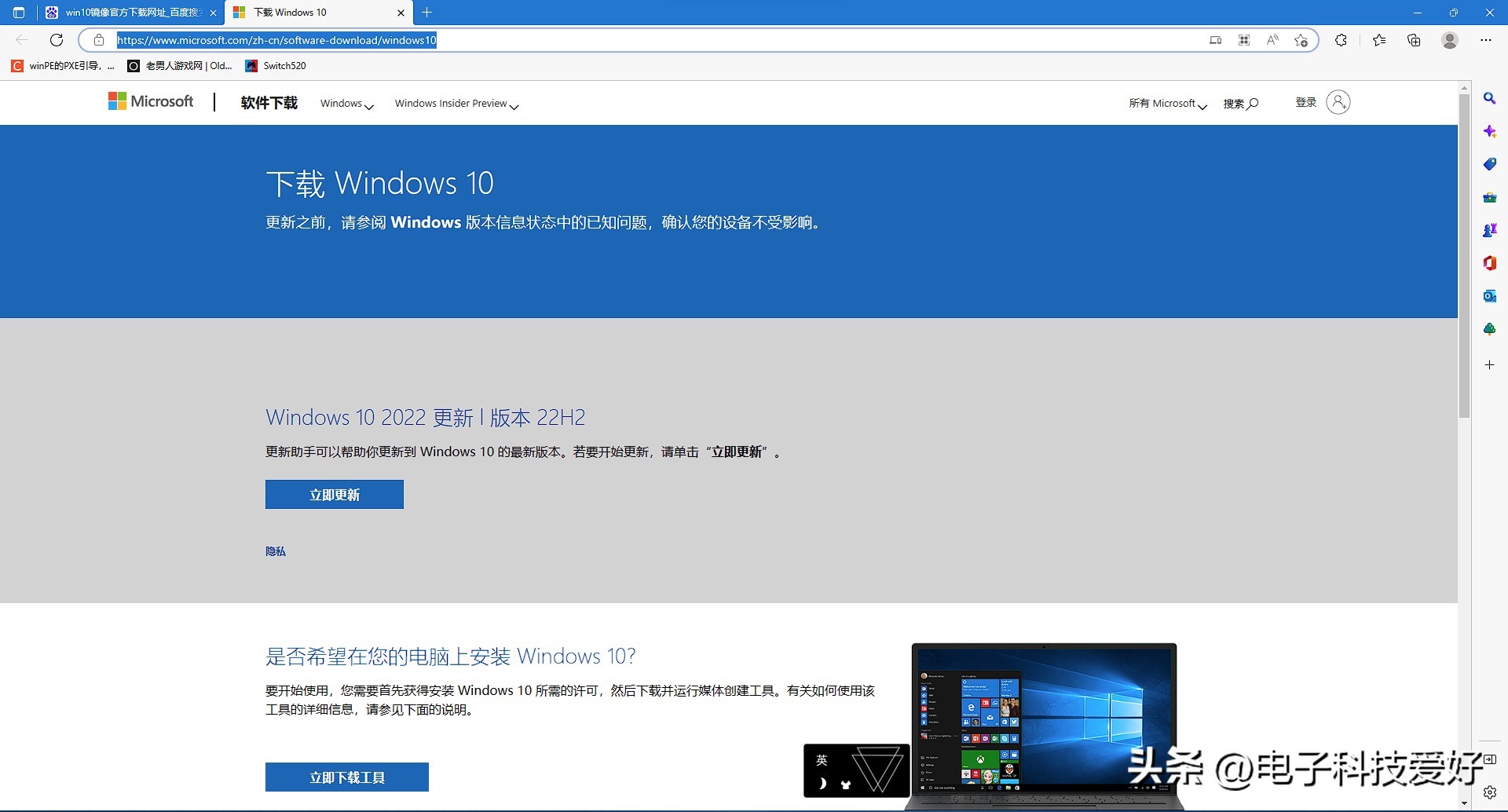Click the 立即下载工具 button
Image resolution: width=1508 pixels, height=812 pixels.
click(347, 777)
